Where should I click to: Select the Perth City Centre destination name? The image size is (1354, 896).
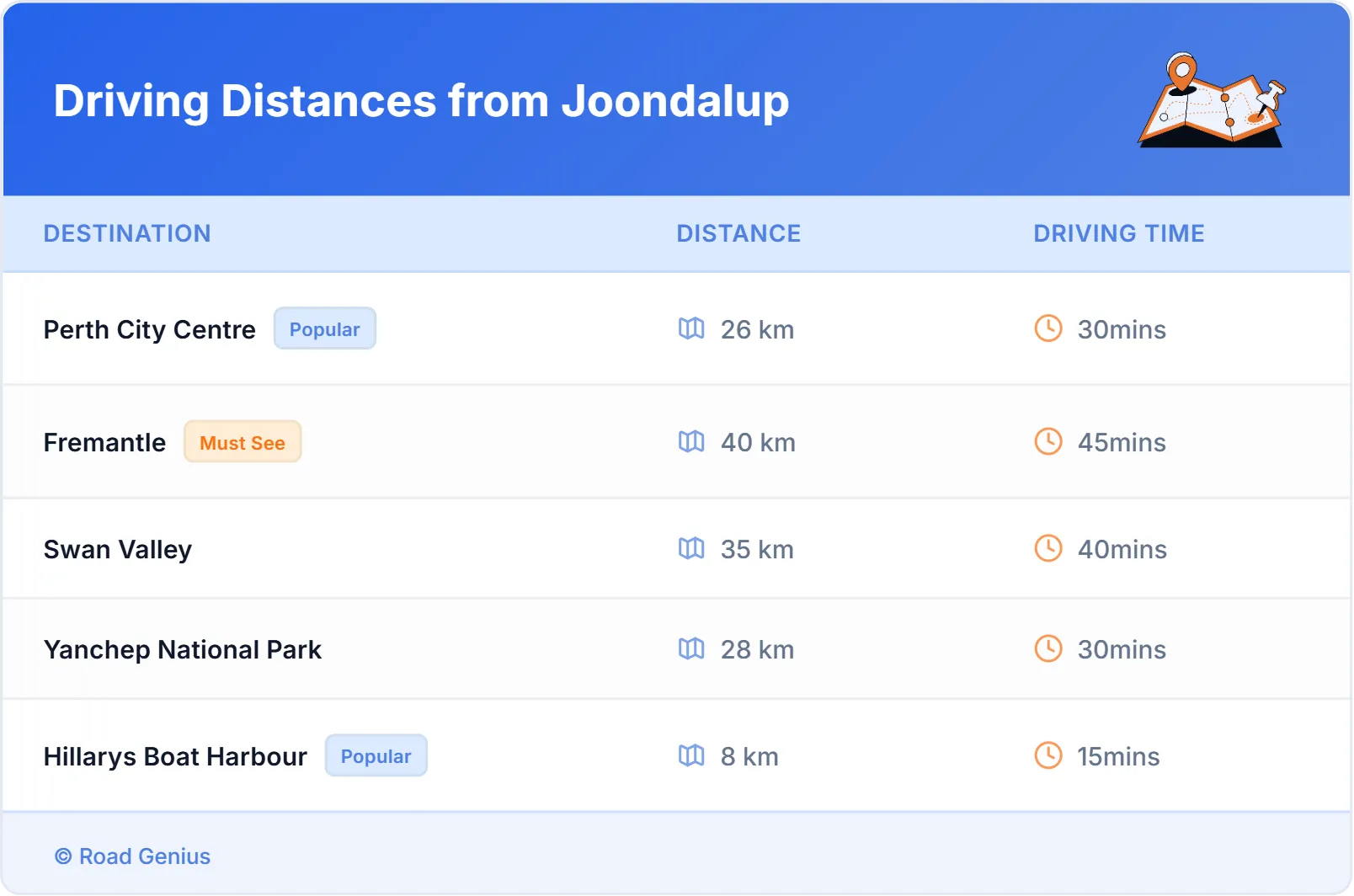150,329
